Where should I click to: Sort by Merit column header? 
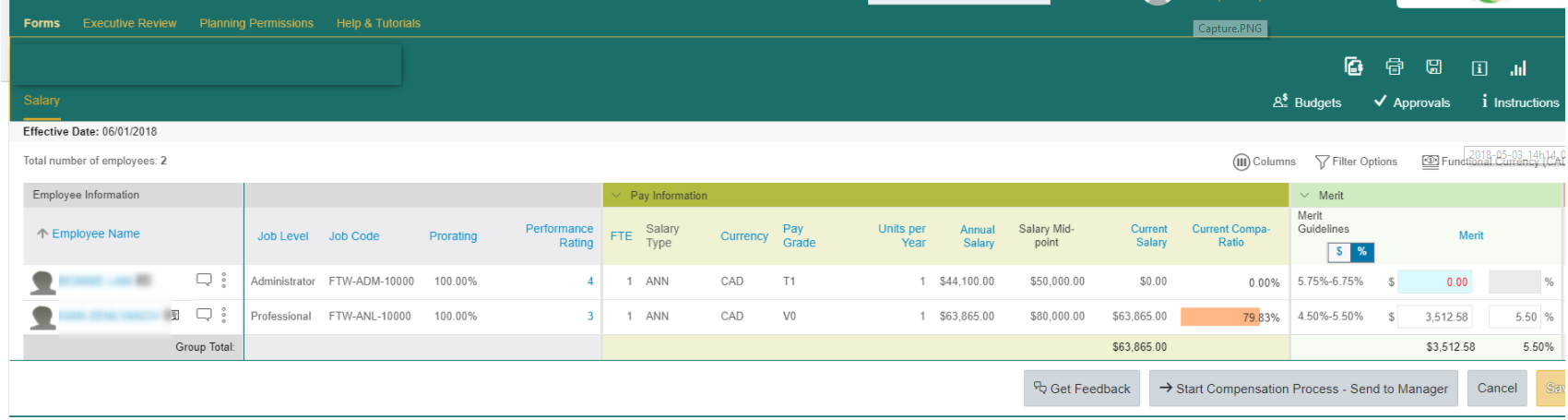pos(1470,236)
